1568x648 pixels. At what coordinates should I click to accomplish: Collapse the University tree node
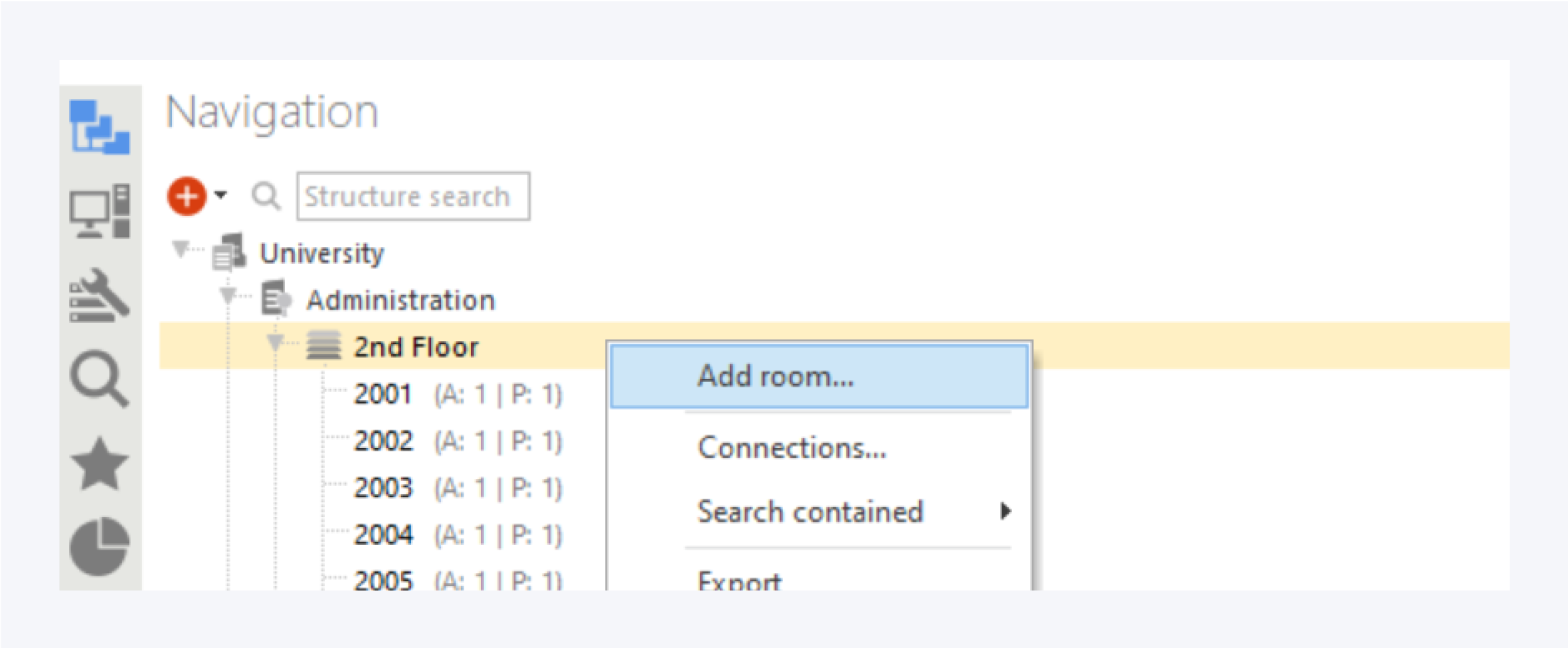click(x=180, y=249)
